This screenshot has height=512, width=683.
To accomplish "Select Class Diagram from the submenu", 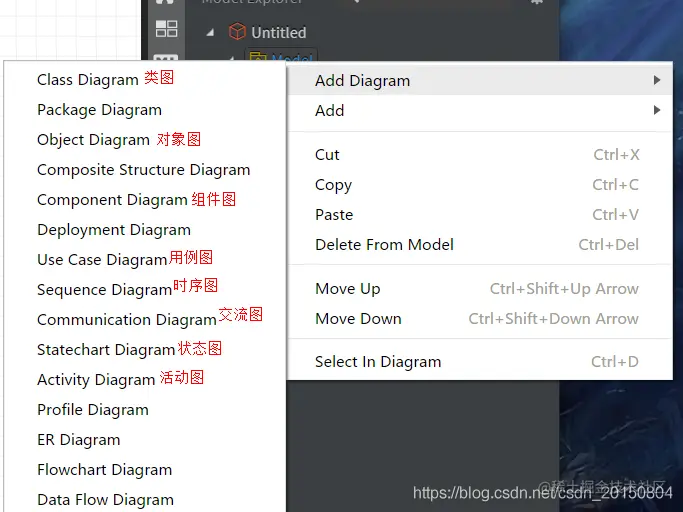I will [145, 80].
